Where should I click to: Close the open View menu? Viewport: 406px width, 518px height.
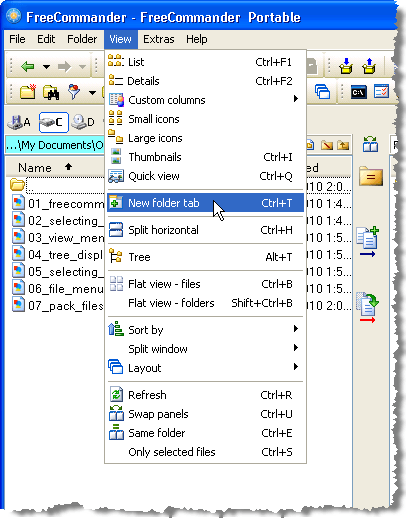(120, 39)
